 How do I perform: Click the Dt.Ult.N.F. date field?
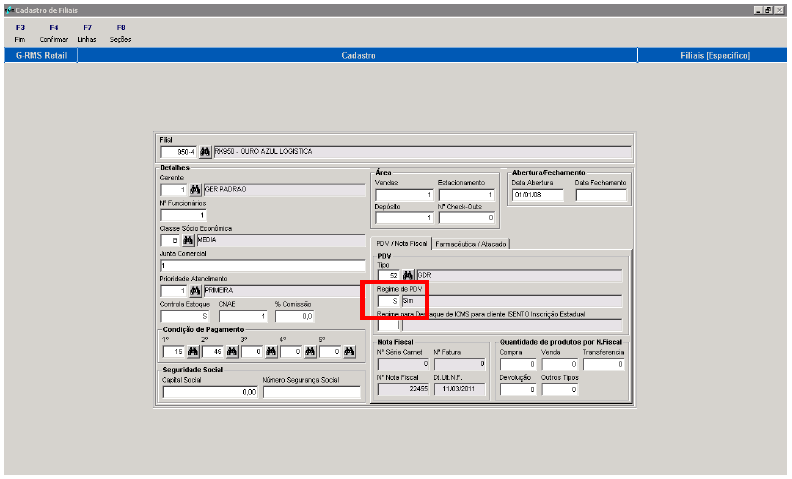(460, 390)
